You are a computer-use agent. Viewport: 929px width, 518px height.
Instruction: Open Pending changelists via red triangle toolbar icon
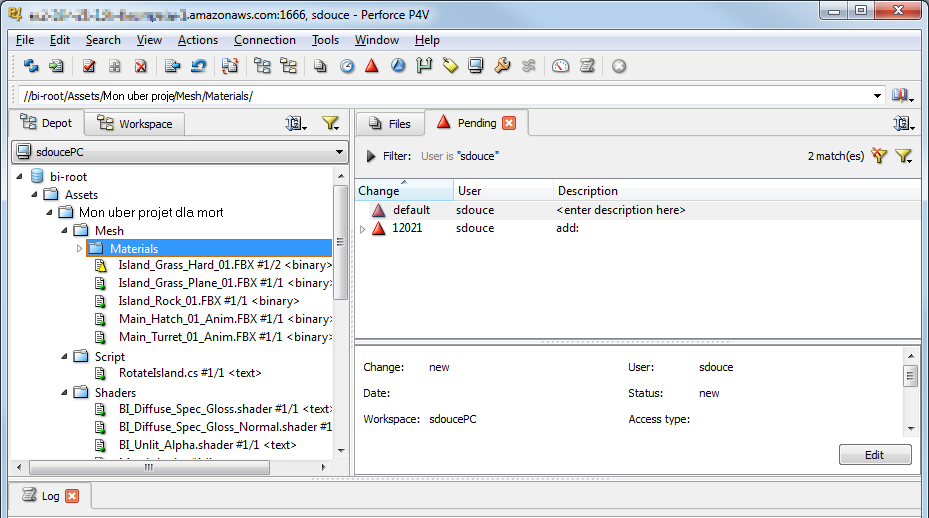[x=372, y=66]
